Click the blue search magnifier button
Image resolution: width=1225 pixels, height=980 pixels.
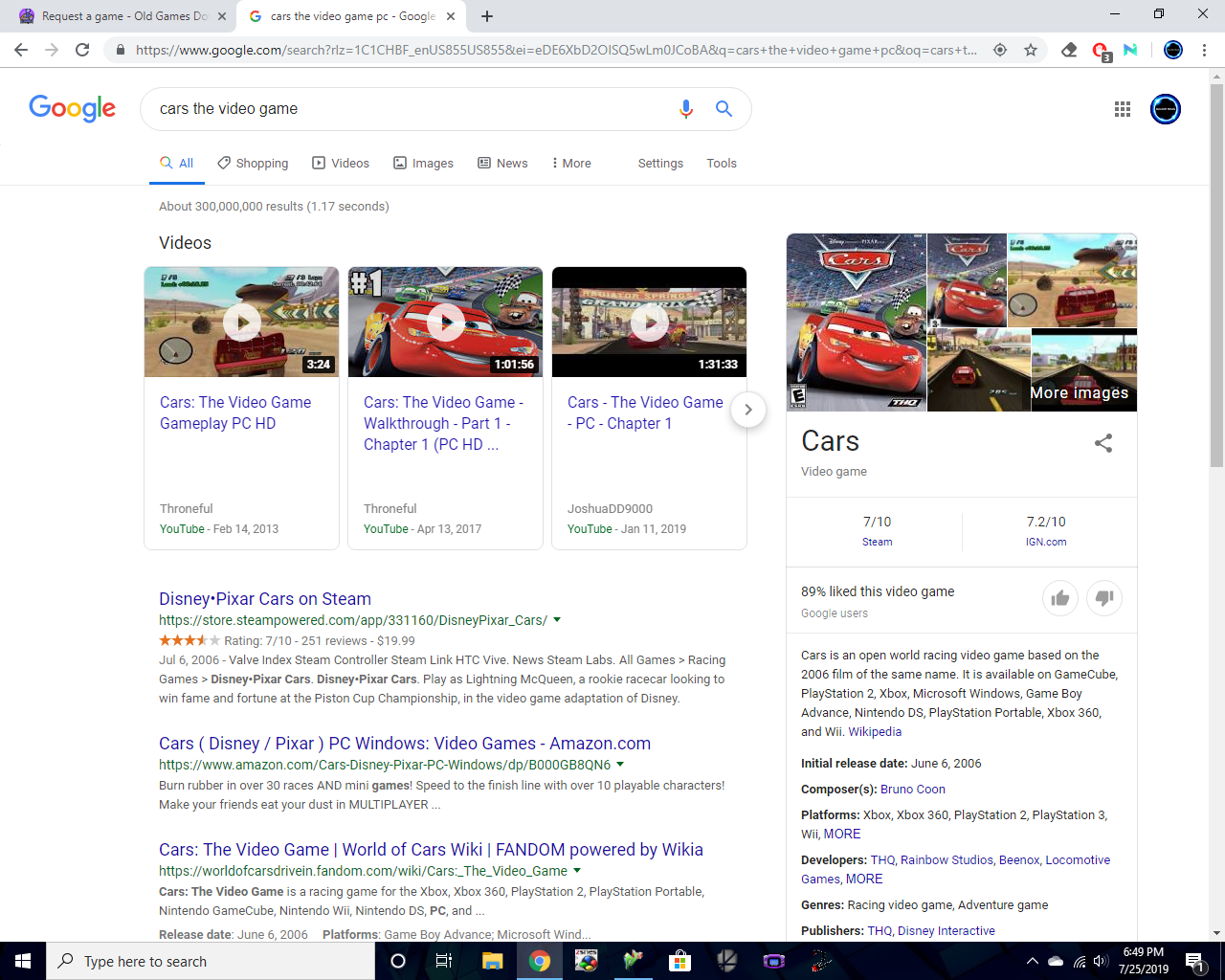(724, 109)
